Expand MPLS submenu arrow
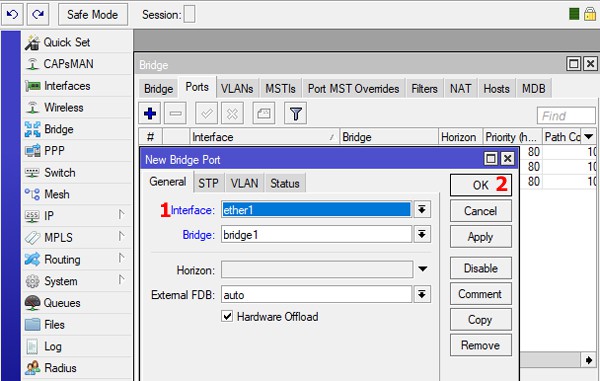Screen dimensions: 600x381 (122, 236)
